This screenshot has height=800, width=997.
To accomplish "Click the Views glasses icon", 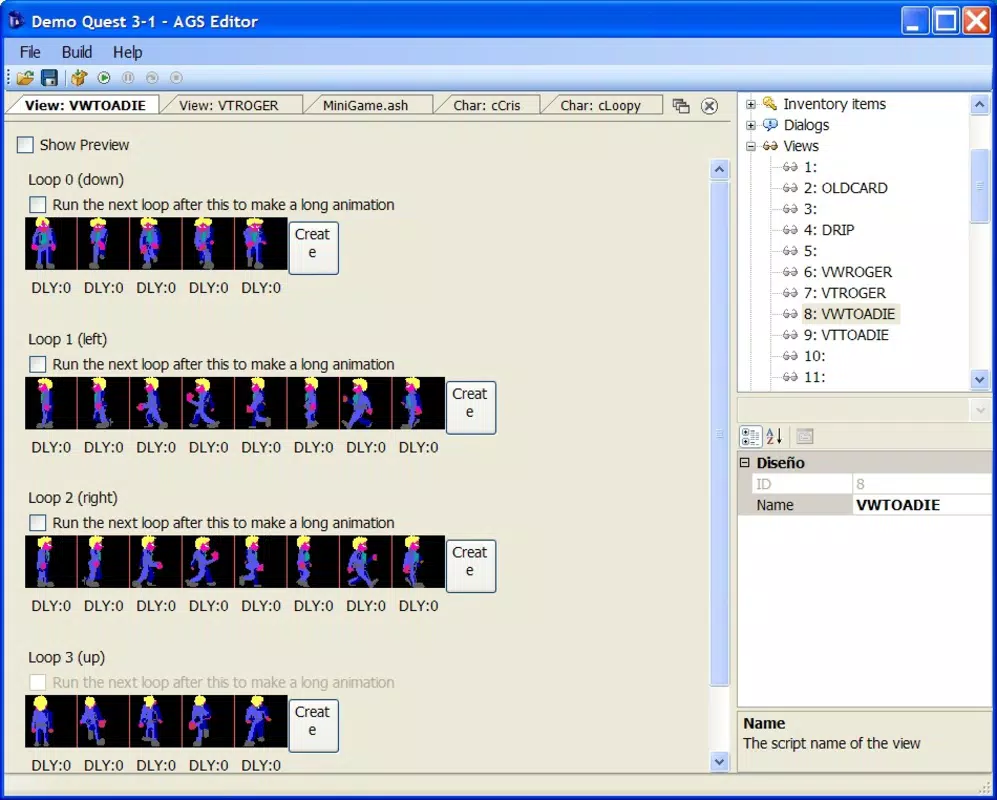I will coord(770,146).
